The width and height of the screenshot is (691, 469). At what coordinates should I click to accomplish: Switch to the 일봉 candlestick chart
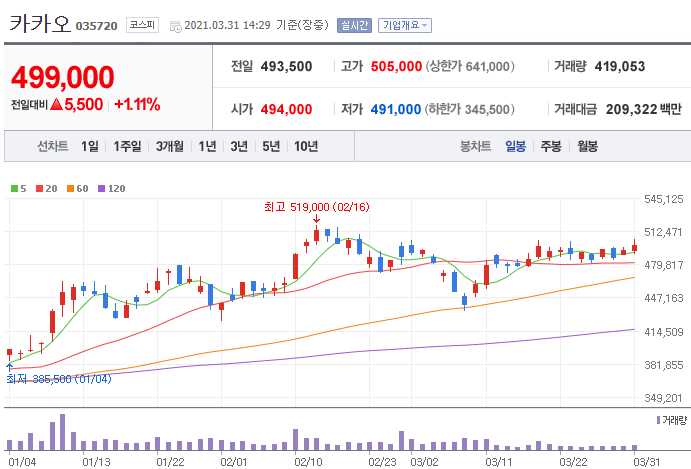click(516, 146)
